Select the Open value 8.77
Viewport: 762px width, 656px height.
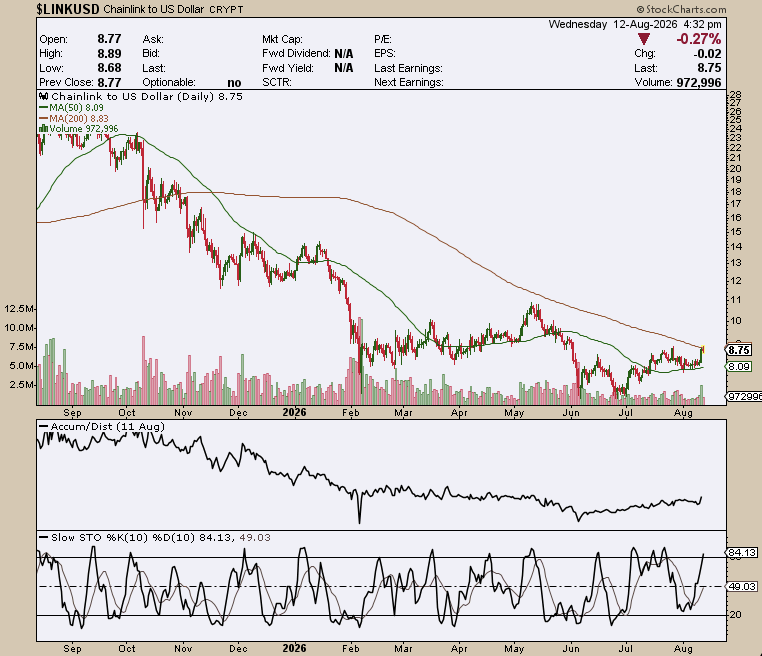click(x=109, y=39)
